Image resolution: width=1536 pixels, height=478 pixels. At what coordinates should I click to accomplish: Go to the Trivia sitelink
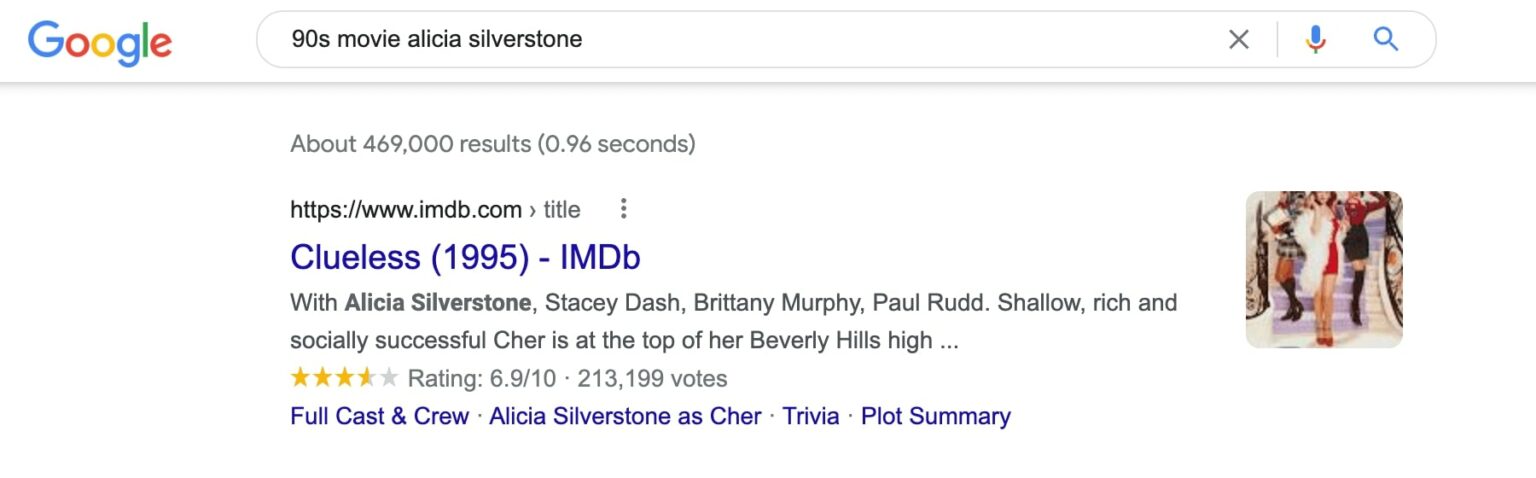coord(810,416)
